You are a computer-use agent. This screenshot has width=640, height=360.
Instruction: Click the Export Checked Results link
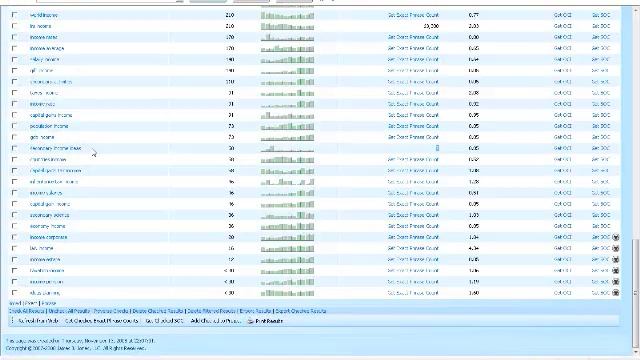(x=301, y=311)
